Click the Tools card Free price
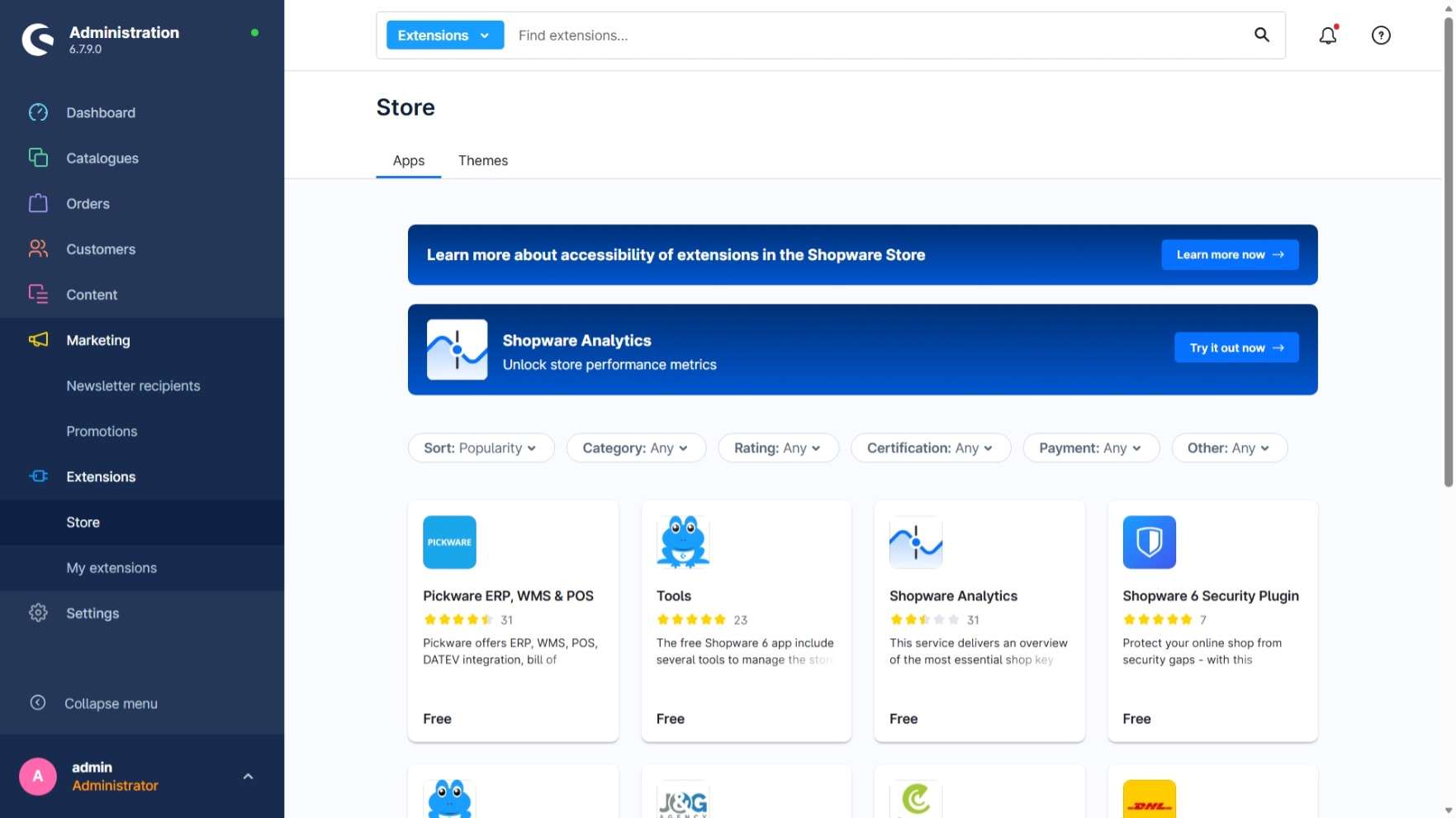The height and width of the screenshot is (818, 1456). 671,719
